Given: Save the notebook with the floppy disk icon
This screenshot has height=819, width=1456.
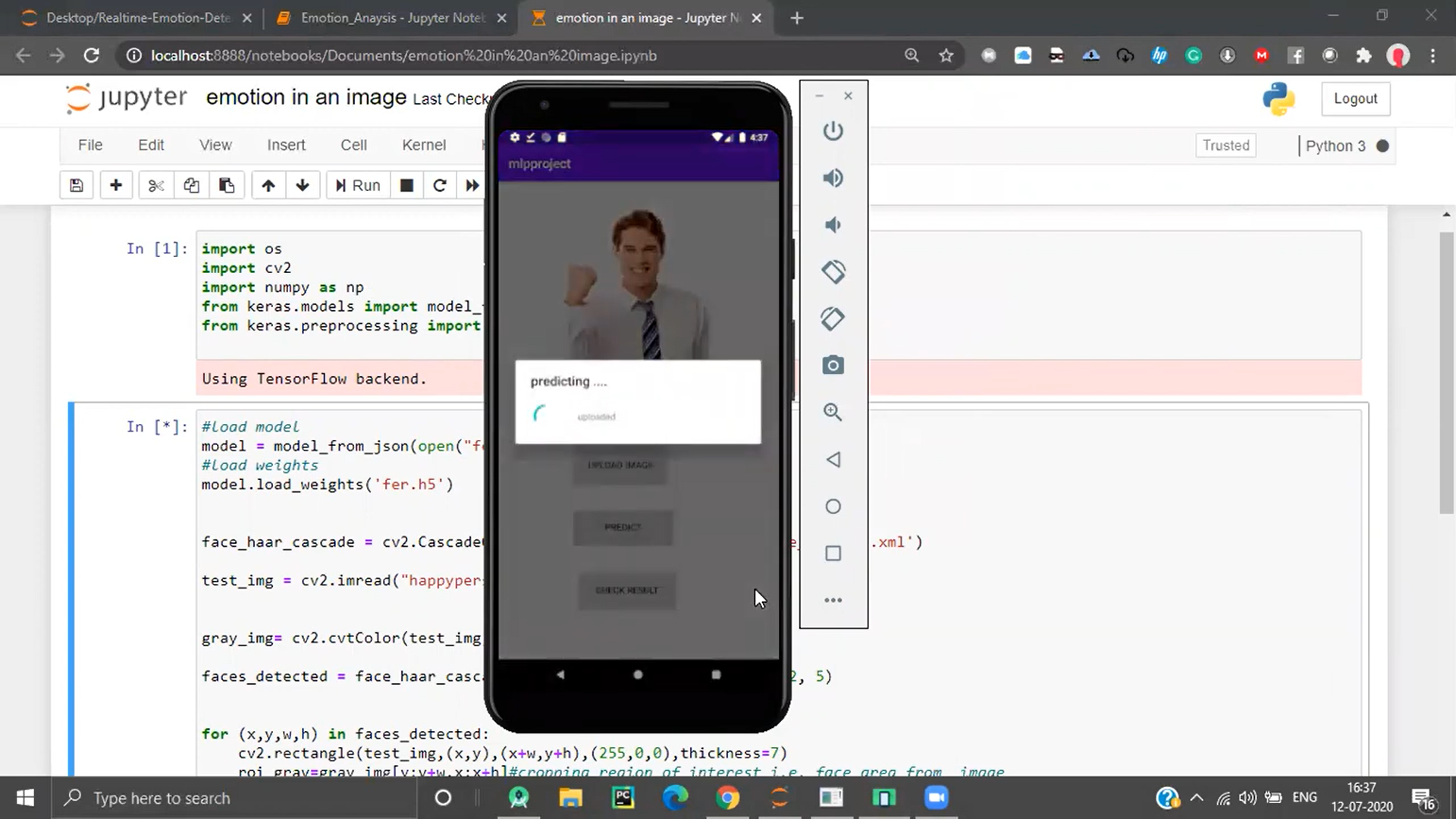Looking at the screenshot, I should pyautogui.click(x=77, y=185).
